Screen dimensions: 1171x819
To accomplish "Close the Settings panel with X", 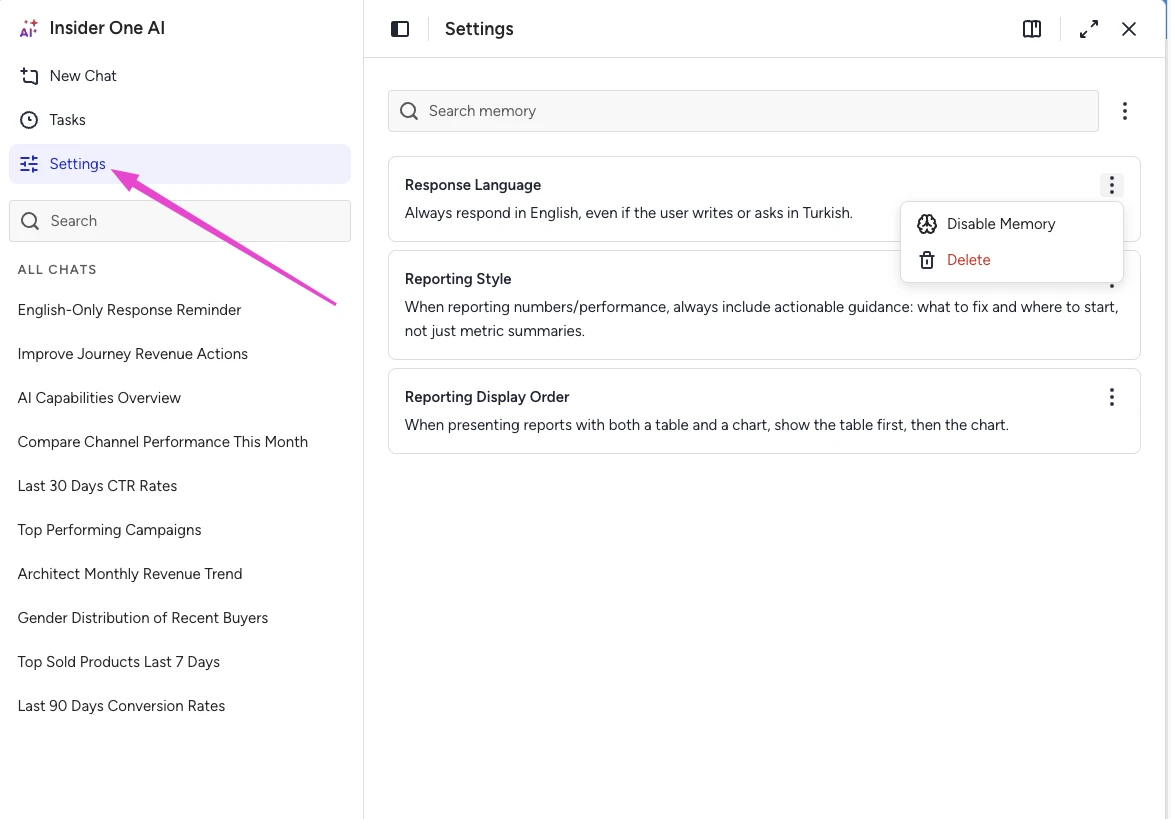I will 1129,29.
